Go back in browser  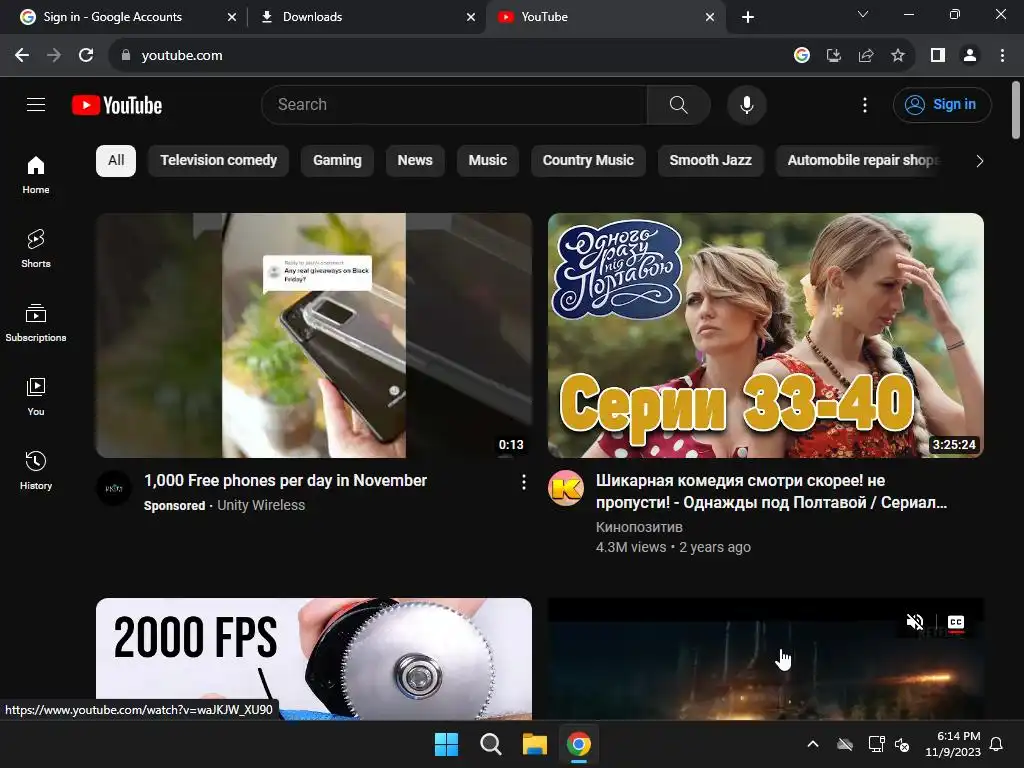coord(22,56)
